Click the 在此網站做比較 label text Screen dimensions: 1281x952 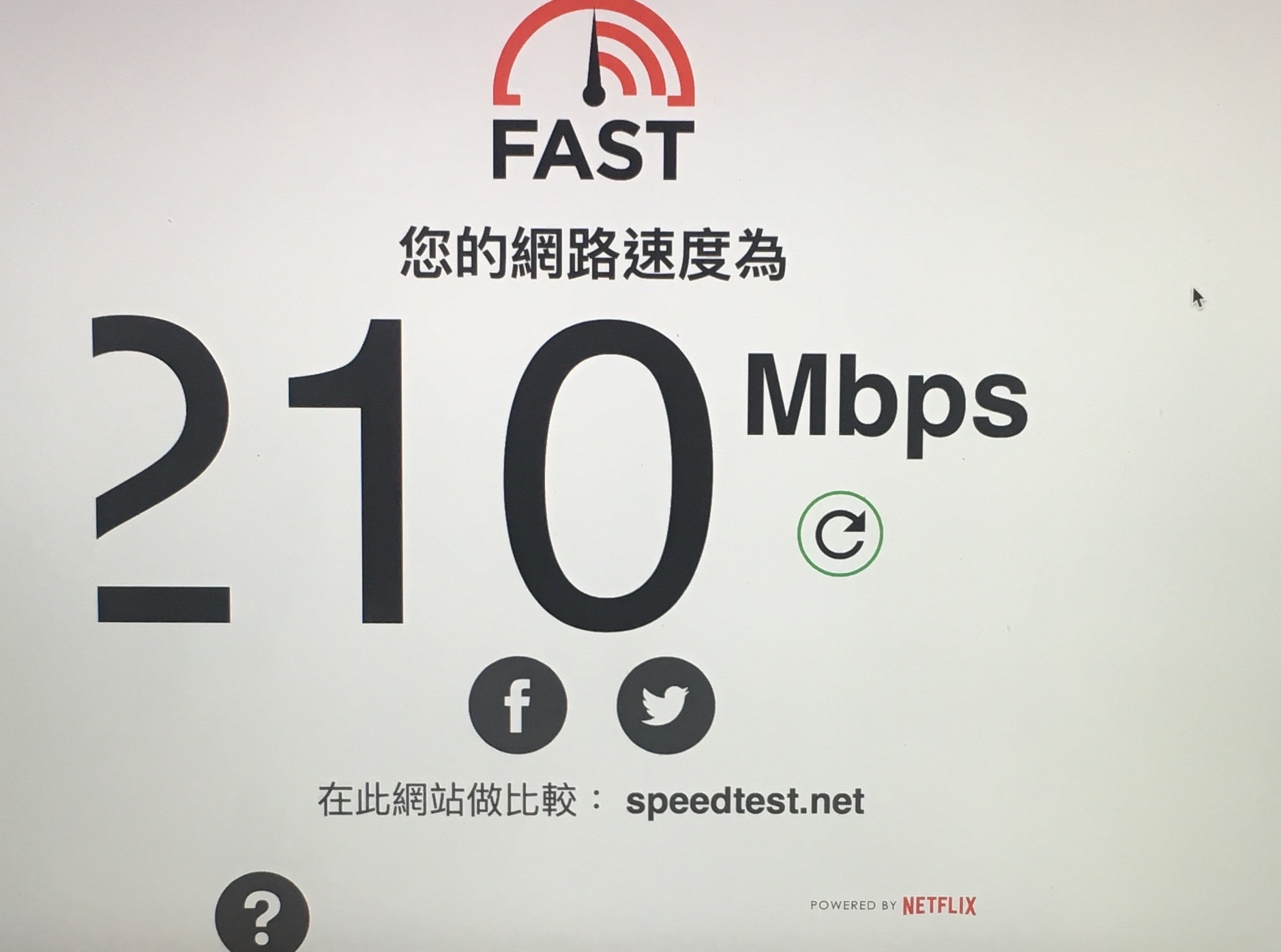click(448, 801)
